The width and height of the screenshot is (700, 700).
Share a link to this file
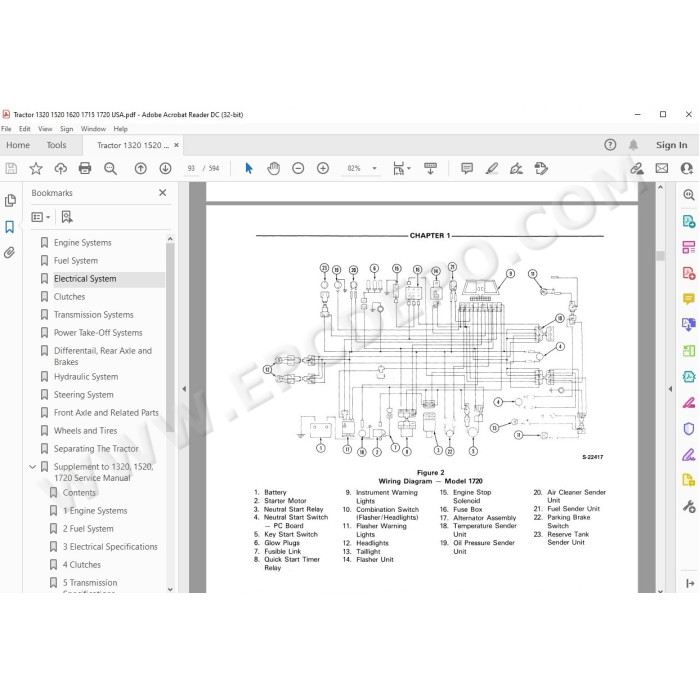coord(637,168)
